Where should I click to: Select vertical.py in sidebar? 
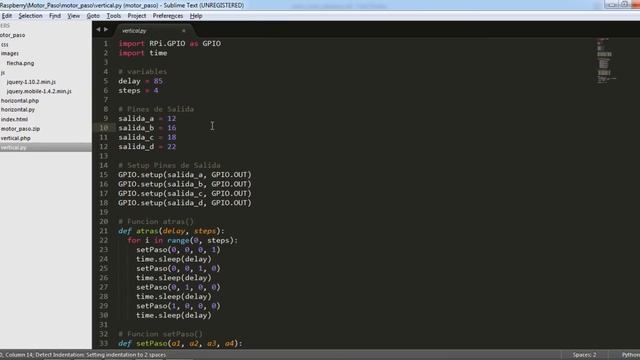click(x=13, y=147)
